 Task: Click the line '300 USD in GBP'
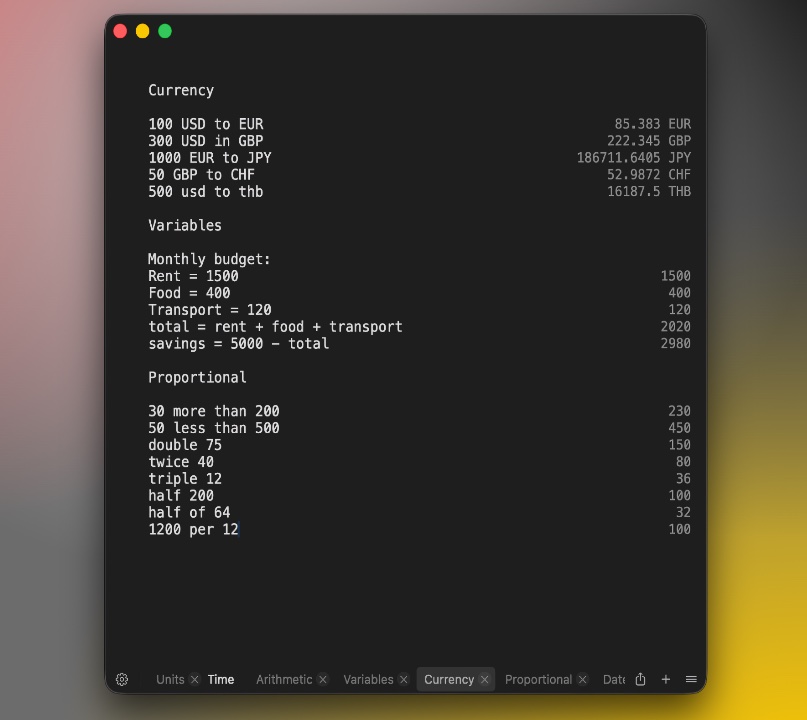pos(206,141)
